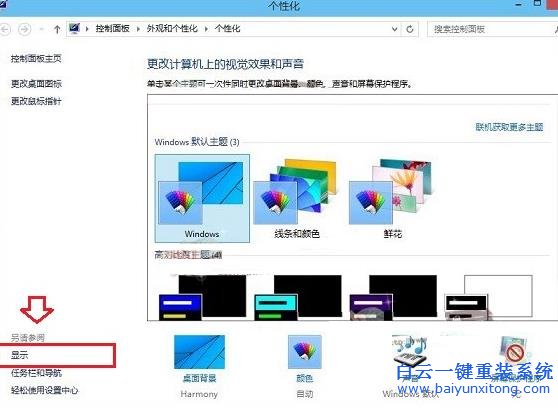Click the 自动 label under 颜色
558x414 pixels.
pyautogui.click(x=305, y=394)
